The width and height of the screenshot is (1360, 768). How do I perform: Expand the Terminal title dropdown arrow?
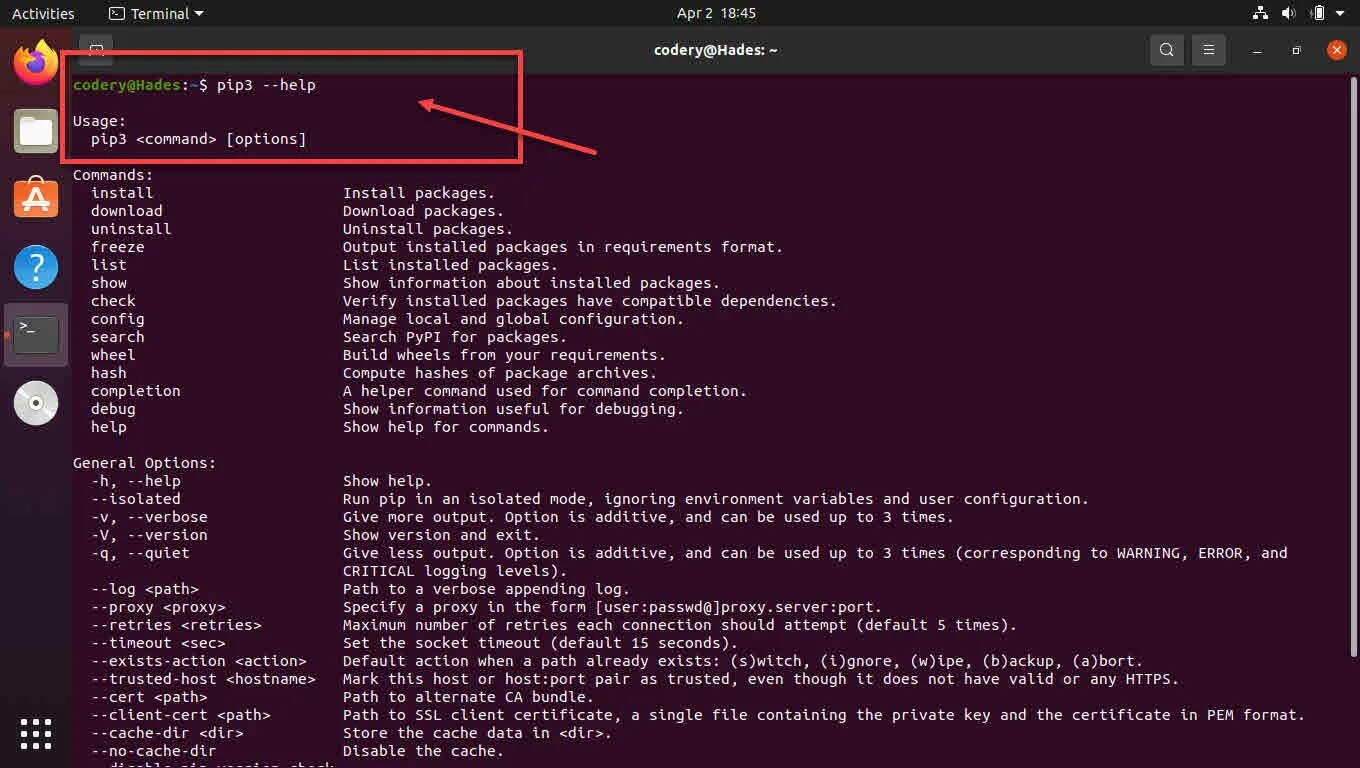199,13
